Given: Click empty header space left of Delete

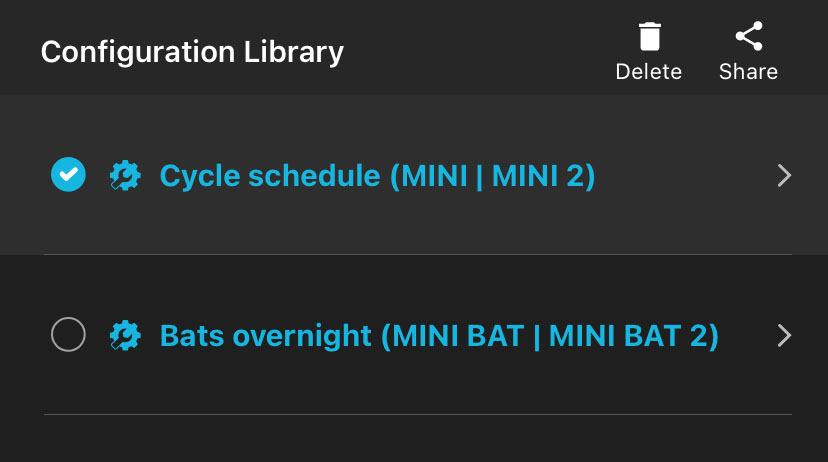Looking at the screenshot, I should [x=480, y=50].
